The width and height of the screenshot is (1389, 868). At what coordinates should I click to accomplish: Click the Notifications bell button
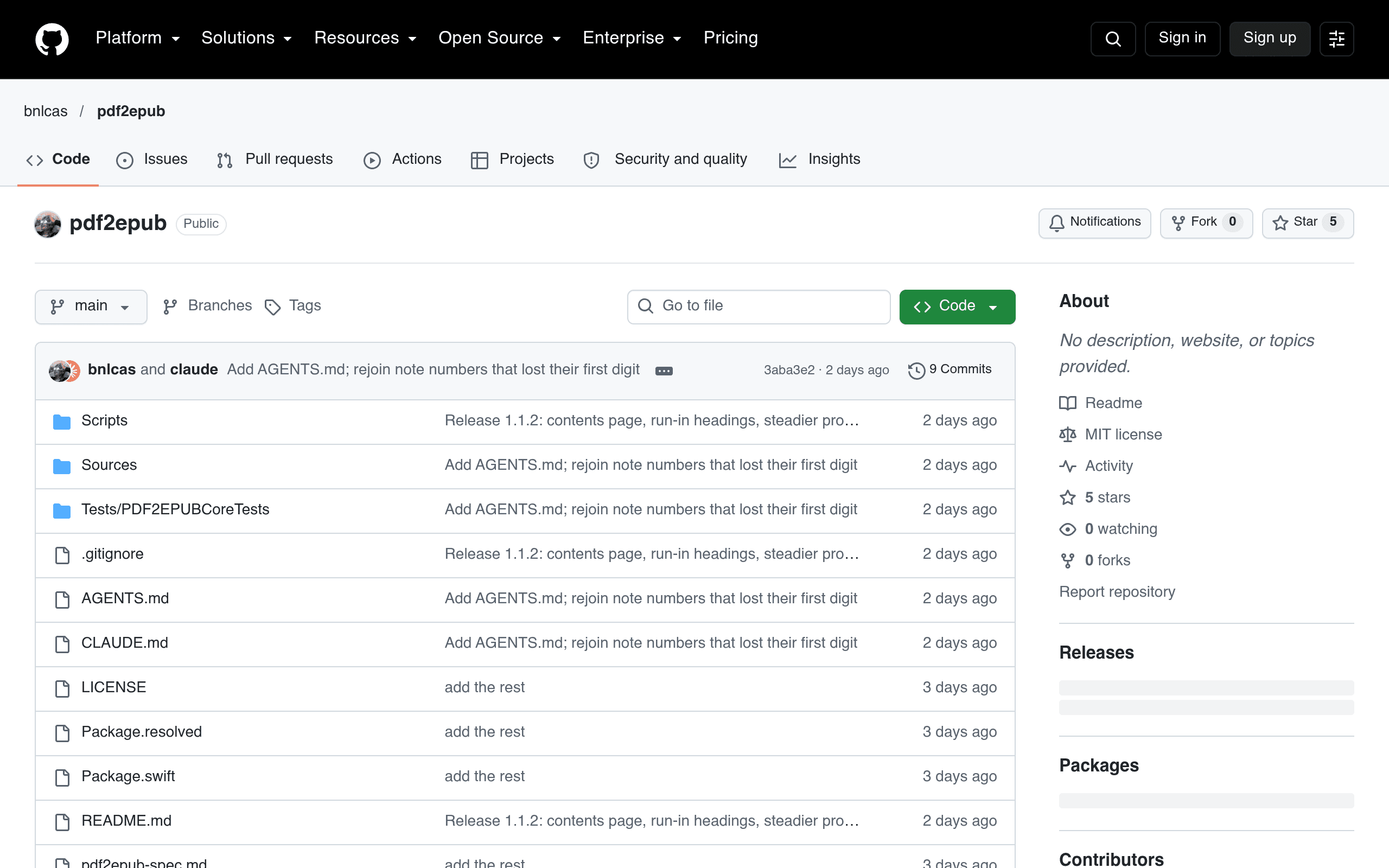point(1094,223)
